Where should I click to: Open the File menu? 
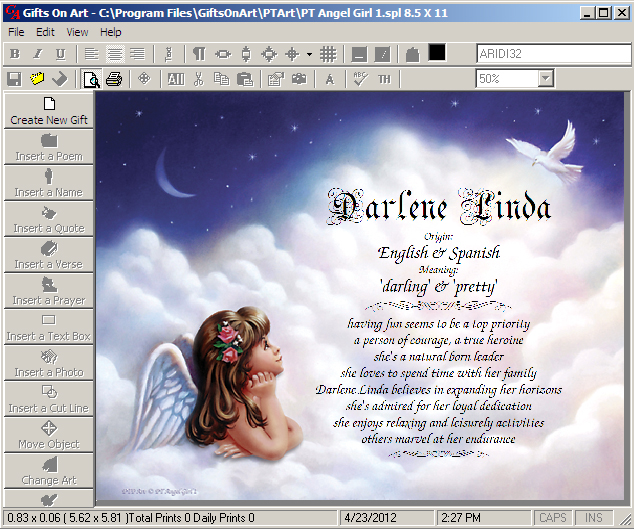(16, 32)
